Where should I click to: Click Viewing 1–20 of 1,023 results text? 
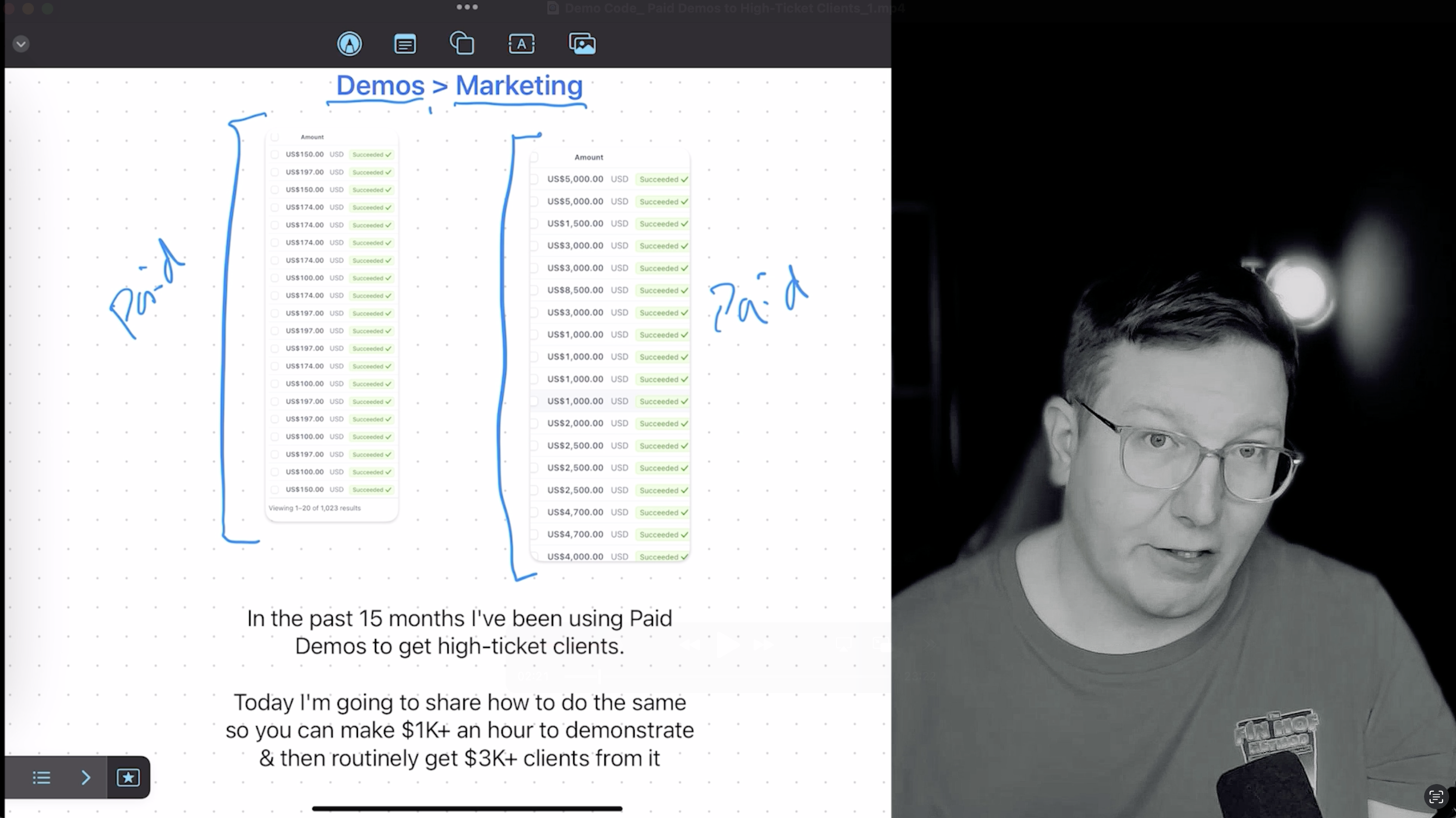(x=314, y=508)
